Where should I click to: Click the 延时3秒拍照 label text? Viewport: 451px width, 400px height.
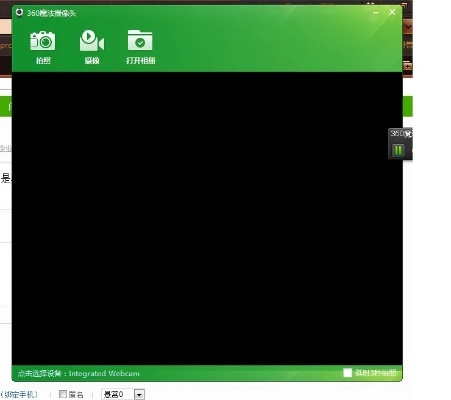pyautogui.click(x=376, y=373)
